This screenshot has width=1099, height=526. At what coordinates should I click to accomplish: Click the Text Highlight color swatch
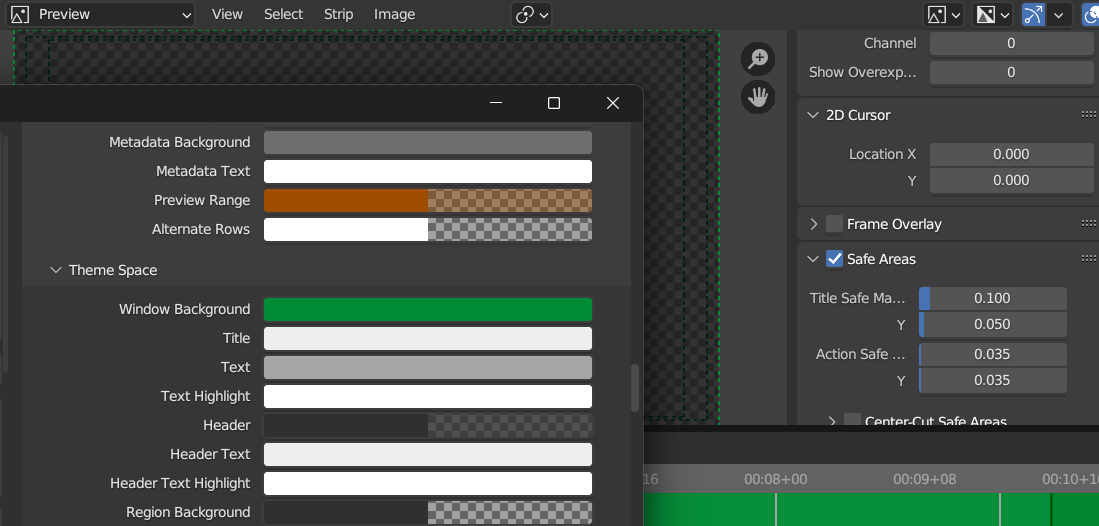pyautogui.click(x=428, y=396)
